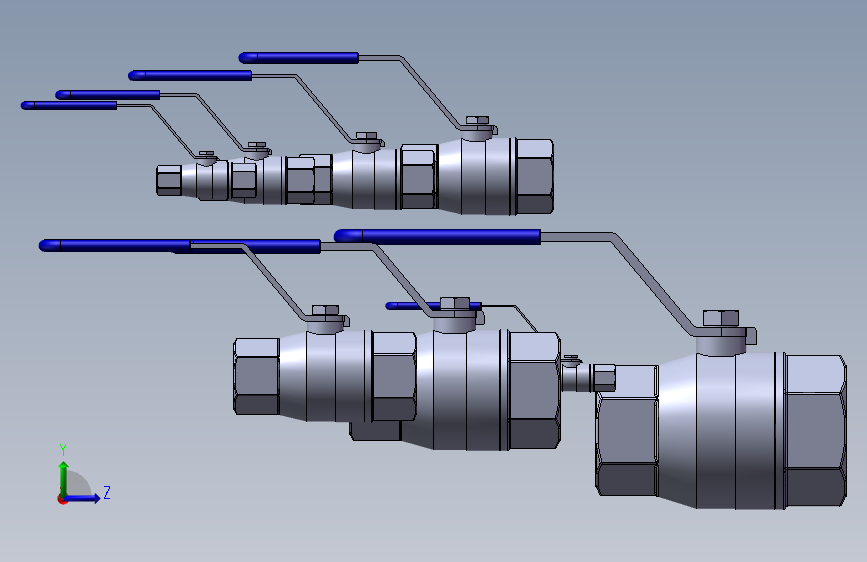The image size is (867, 562).
Task: Click the red X axis origin dot on the triad
Action: [62, 500]
